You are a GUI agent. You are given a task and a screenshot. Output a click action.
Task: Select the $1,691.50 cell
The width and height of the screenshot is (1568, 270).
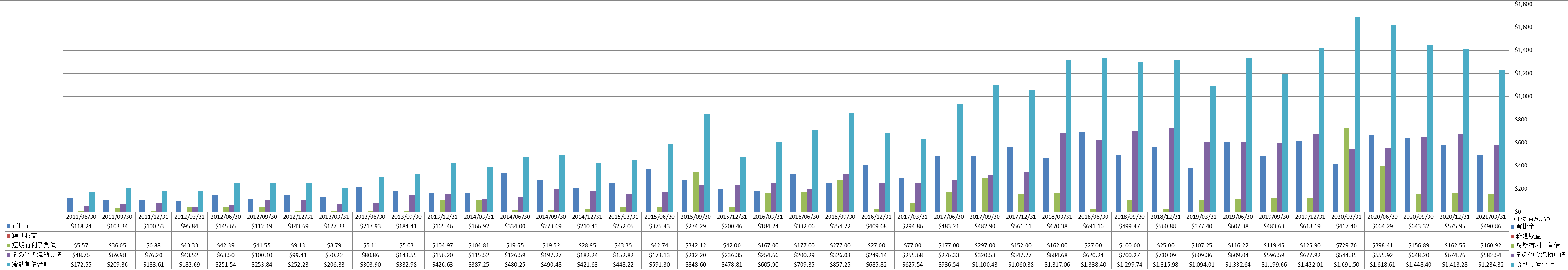[1346, 265]
